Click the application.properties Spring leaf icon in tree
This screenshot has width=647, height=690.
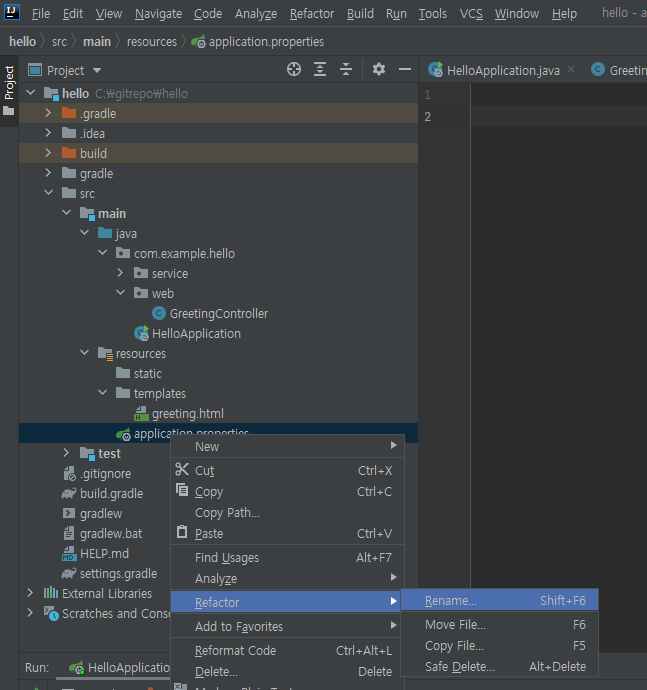pos(123,434)
